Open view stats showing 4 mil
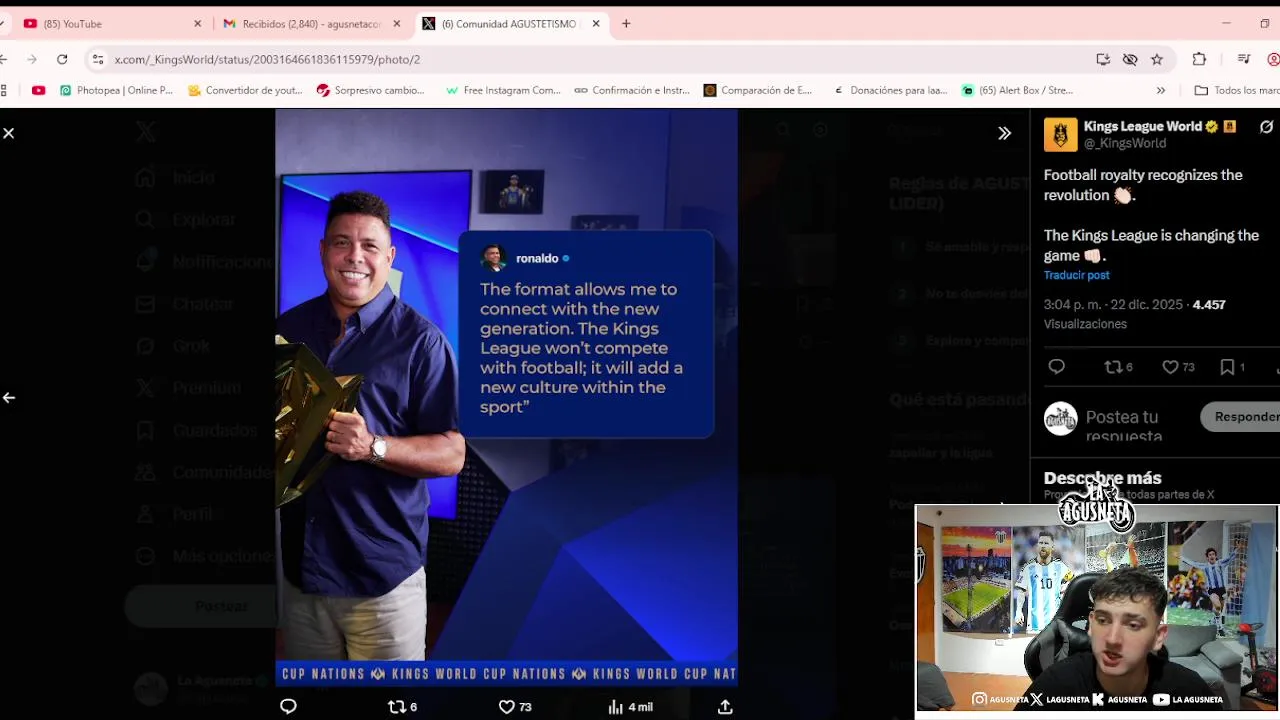 630,707
